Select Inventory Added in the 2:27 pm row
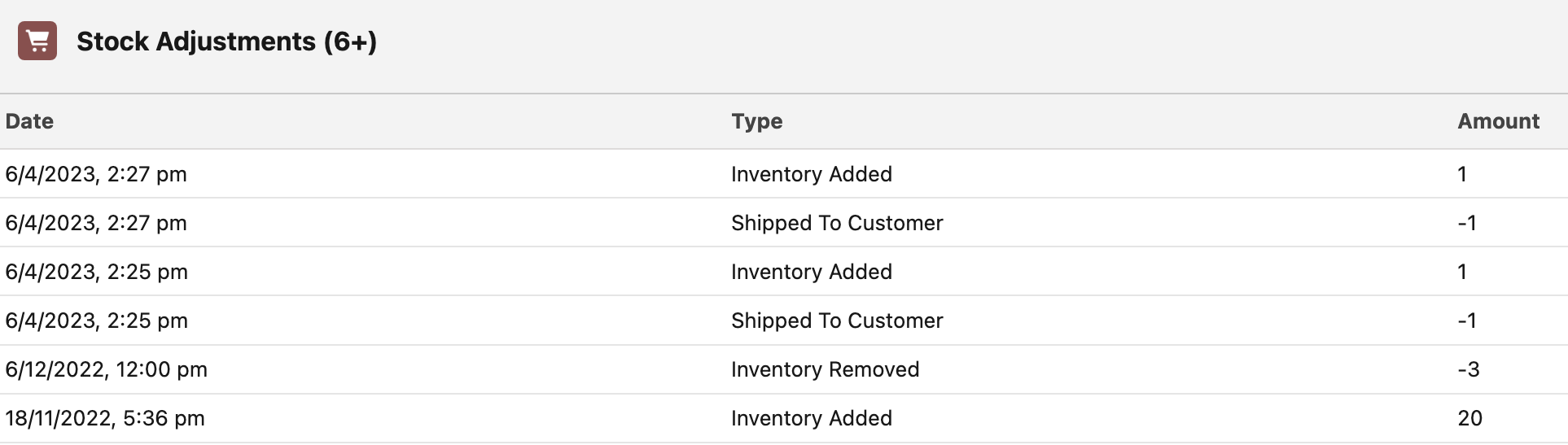1568x445 pixels. (x=811, y=174)
